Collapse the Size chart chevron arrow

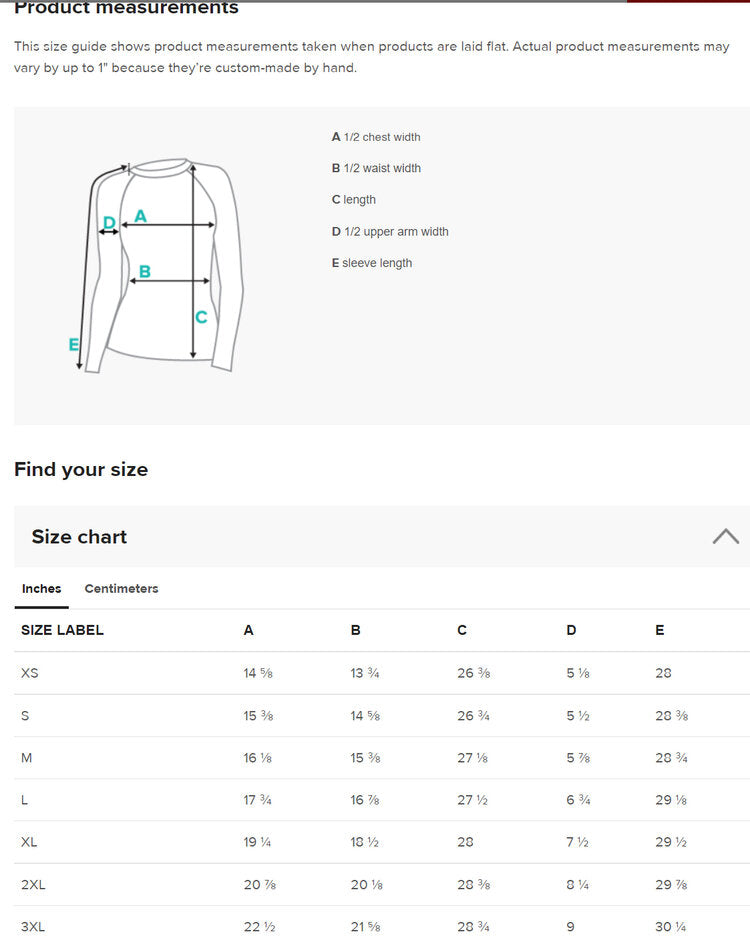(x=726, y=536)
